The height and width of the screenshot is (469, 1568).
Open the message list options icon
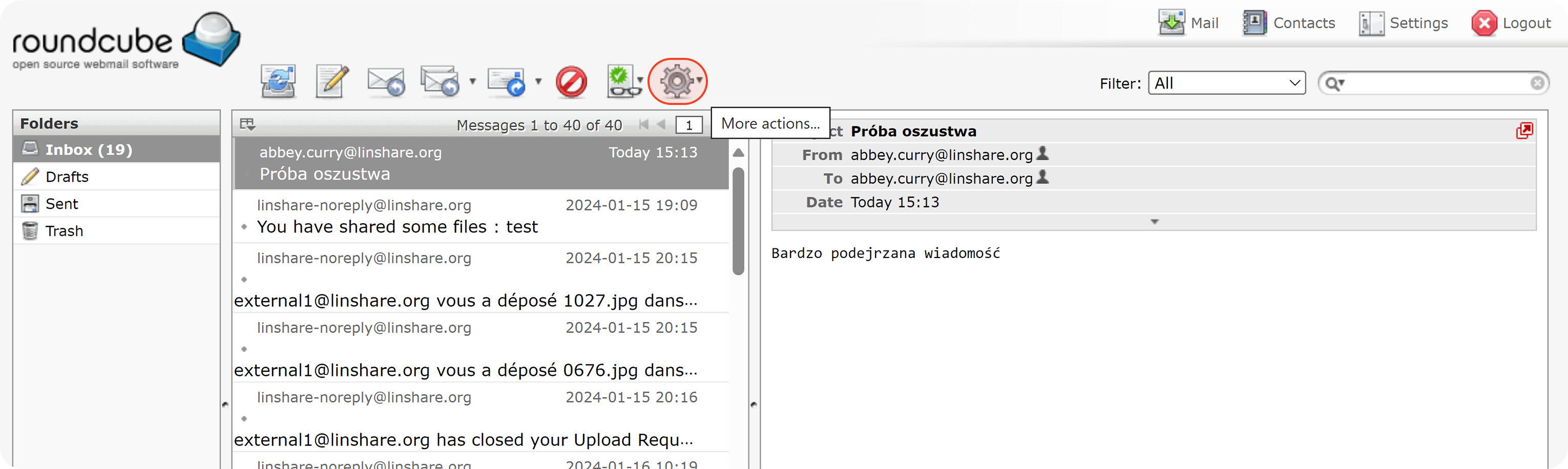click(247, 125)
